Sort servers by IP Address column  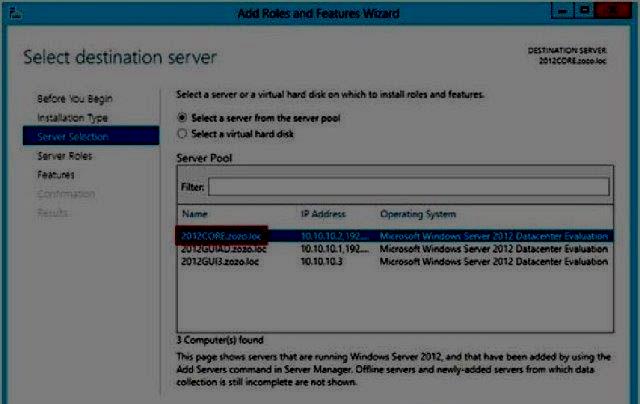coord(323,214)
